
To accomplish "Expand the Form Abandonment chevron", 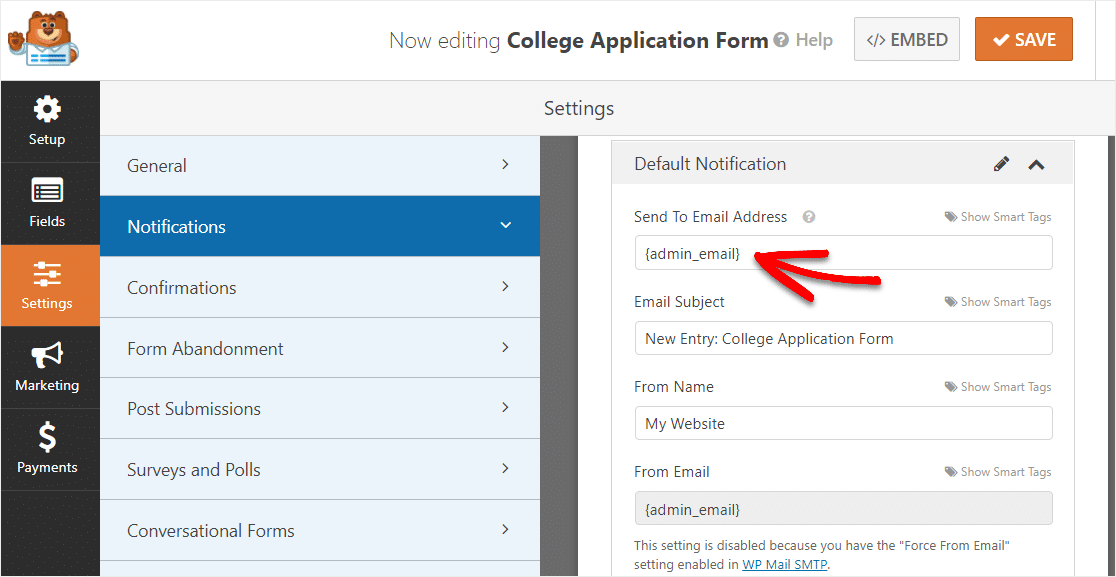I will [505, 347].
